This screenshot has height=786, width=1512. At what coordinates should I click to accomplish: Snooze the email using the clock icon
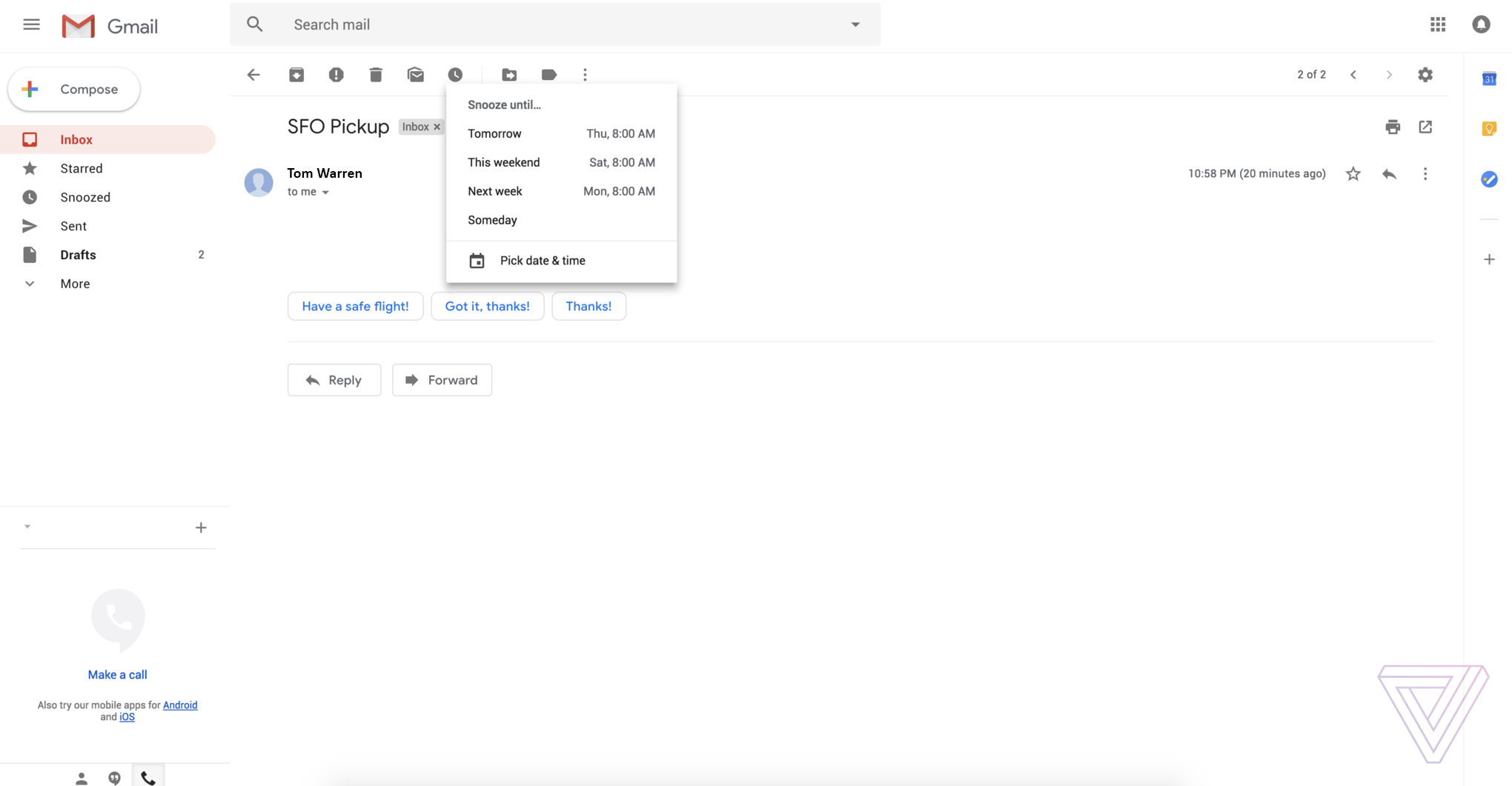pyautogui.click(x=455, y=74)
